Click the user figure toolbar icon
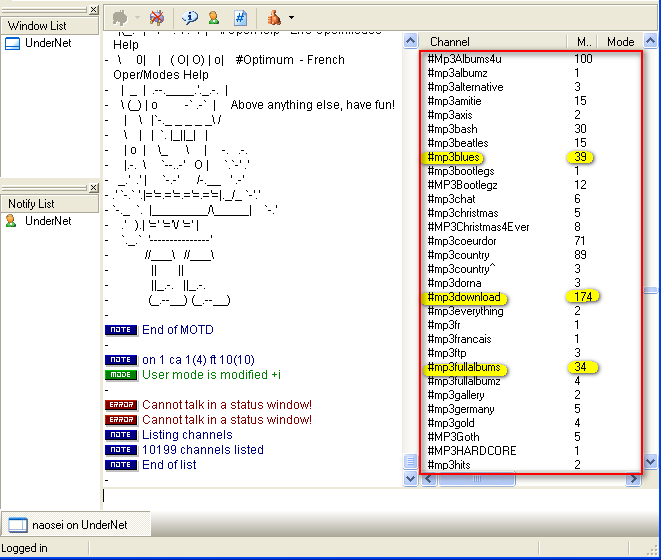This screenshot has height=560, width=661. (x=214, y=18)
